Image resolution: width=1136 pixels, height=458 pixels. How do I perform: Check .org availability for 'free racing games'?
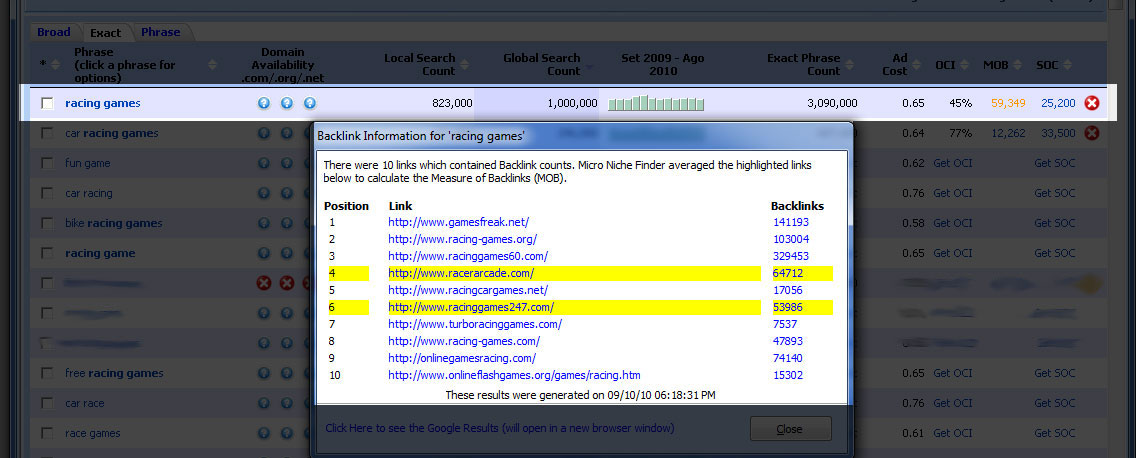click(x=287, y=373)
